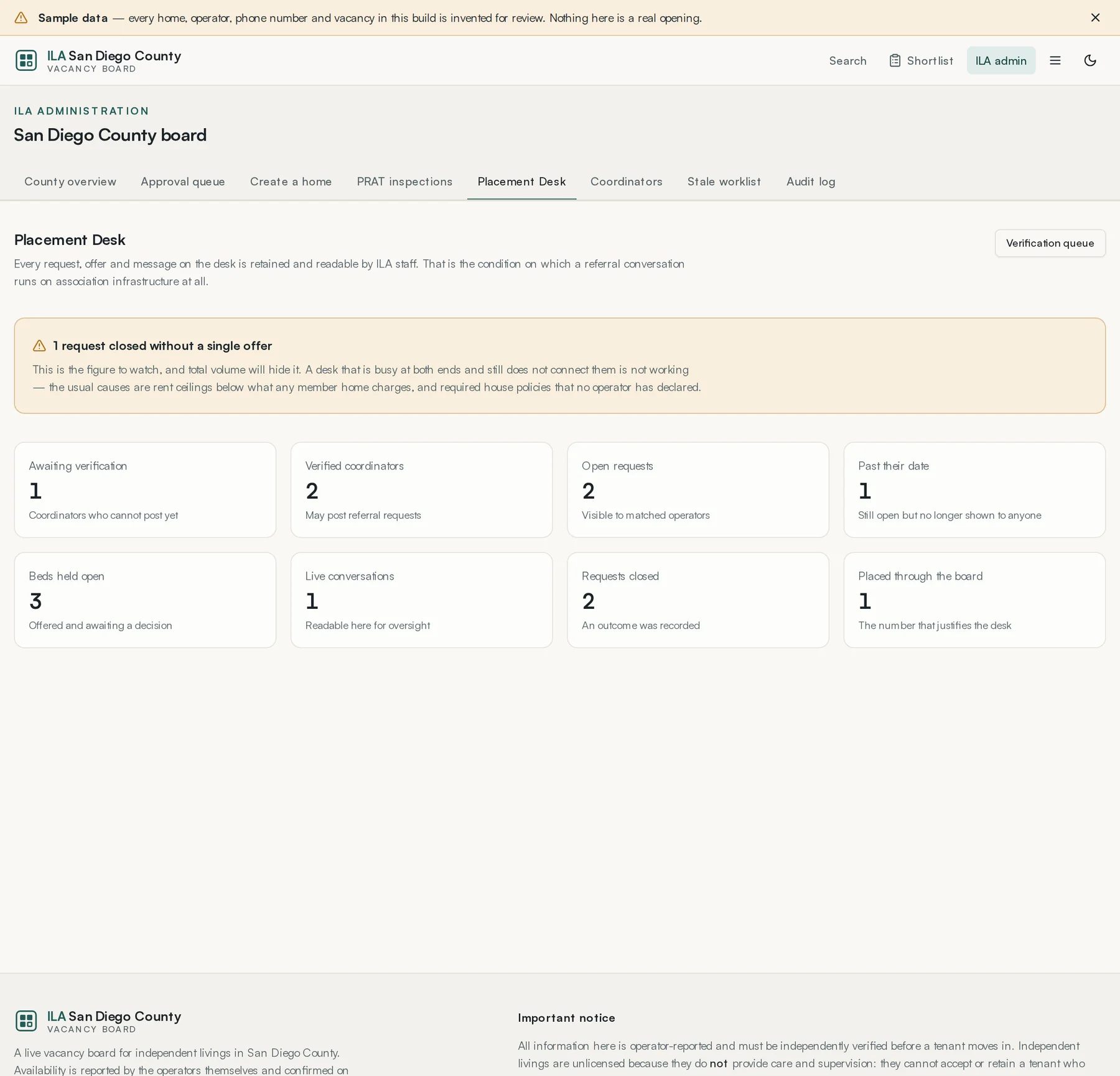Click Placed through the board card

974,600
